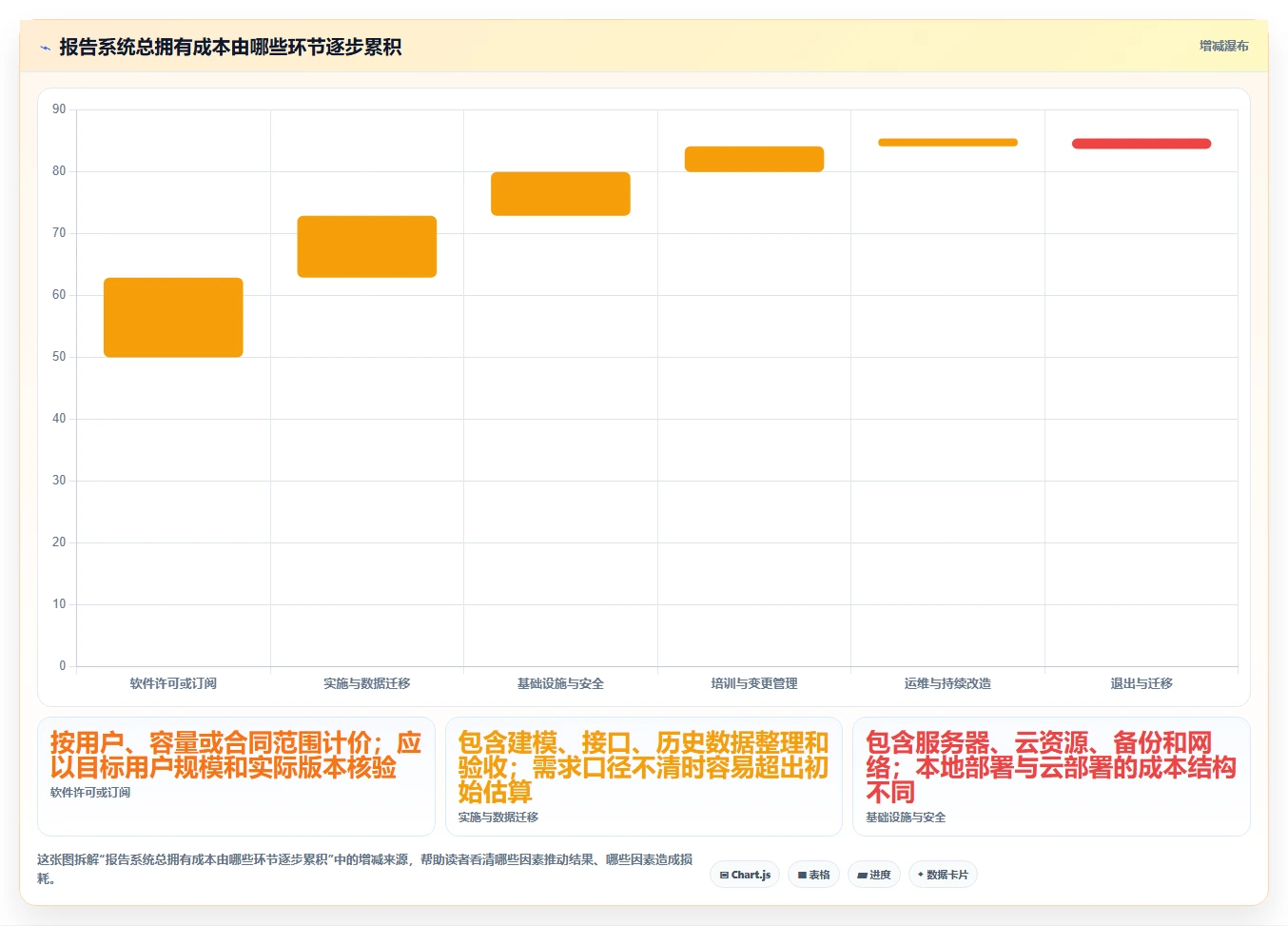Image resolution: width=1288 pixels, height=926 pixels.
Task: Open the card about 包含服务器、云资源、备份和网络
Action: [x=1051, y=776]
